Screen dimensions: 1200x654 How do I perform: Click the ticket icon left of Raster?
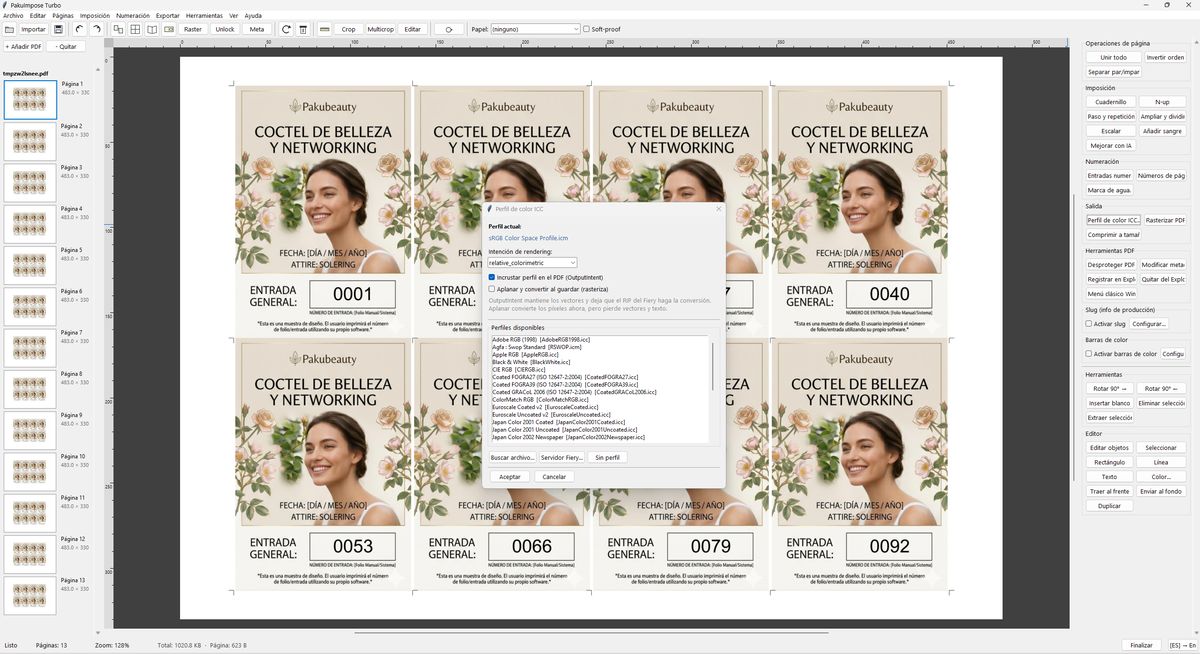pos(169,29)
